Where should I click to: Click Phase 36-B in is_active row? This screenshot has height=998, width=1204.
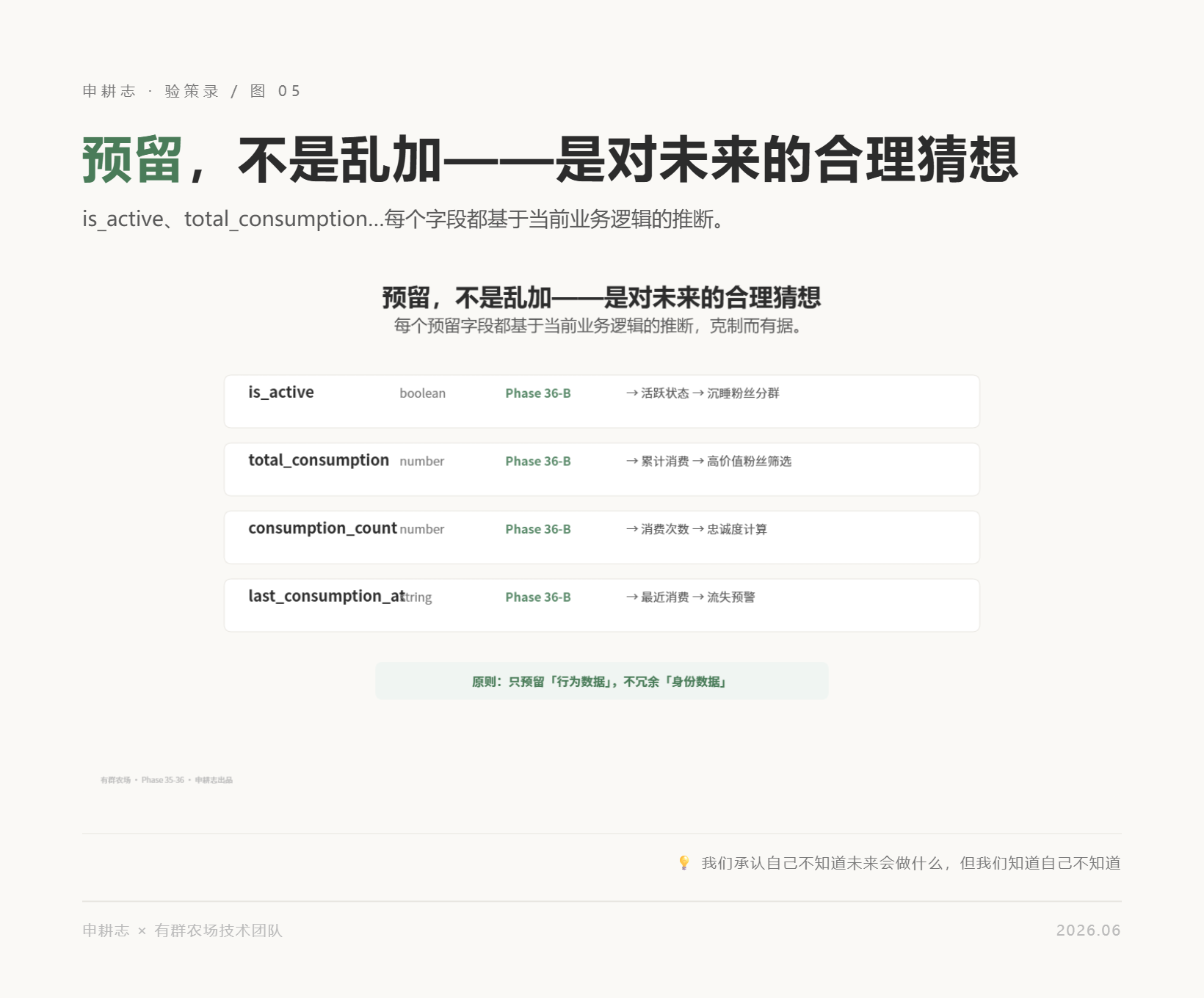click(x=538, y=393)
